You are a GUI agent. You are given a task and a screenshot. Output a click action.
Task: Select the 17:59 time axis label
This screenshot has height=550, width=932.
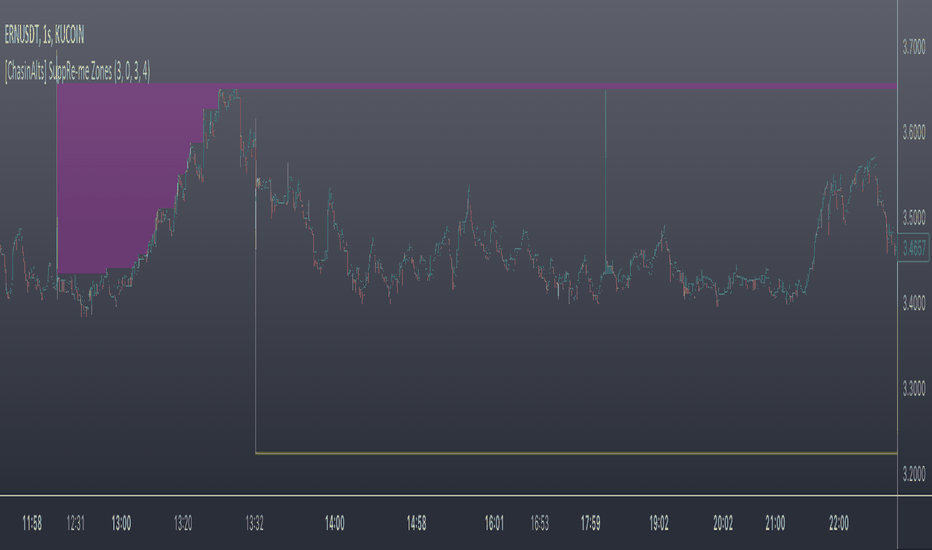click(x=590, y=523)
